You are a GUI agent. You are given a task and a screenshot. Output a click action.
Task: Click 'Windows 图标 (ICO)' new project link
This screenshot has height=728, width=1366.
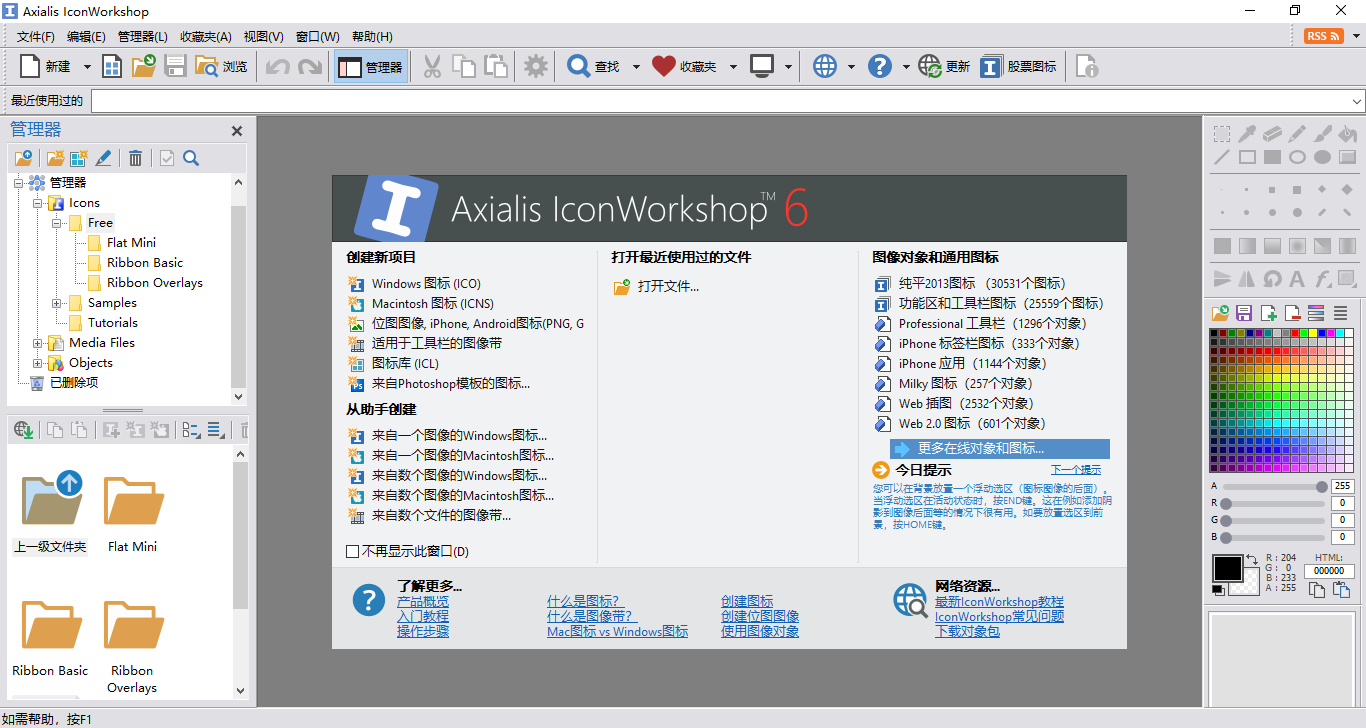(426, 284)
